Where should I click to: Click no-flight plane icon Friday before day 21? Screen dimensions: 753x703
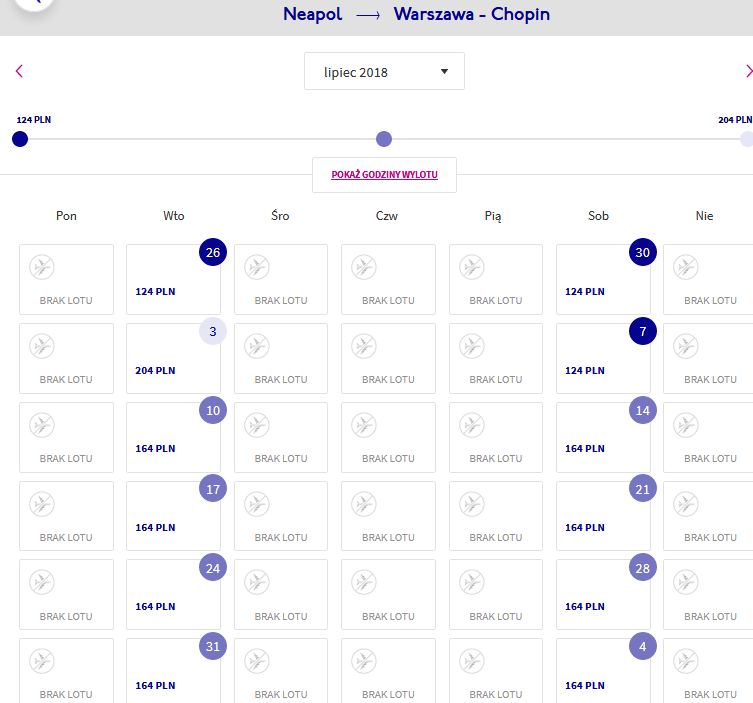[x=472, y=504]
